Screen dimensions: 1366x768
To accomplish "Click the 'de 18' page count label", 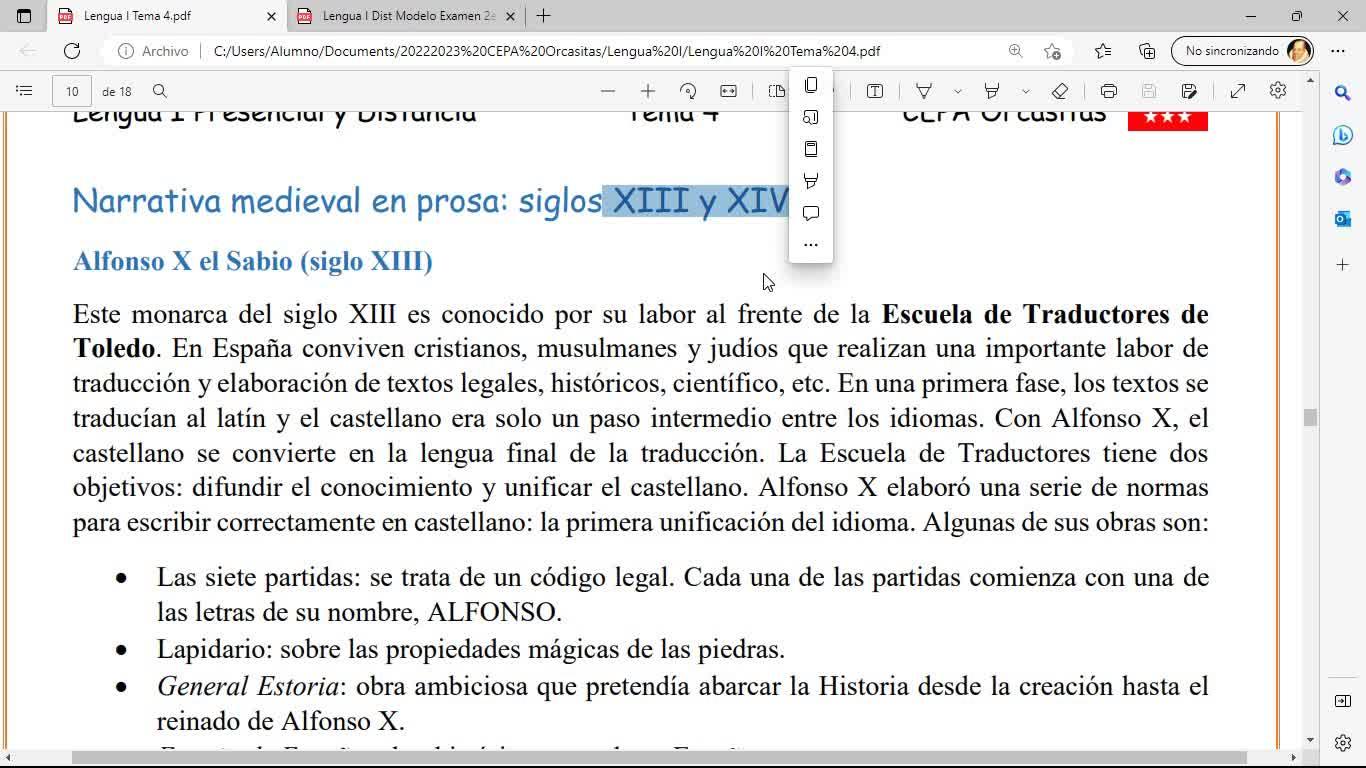I will point(117,91).
